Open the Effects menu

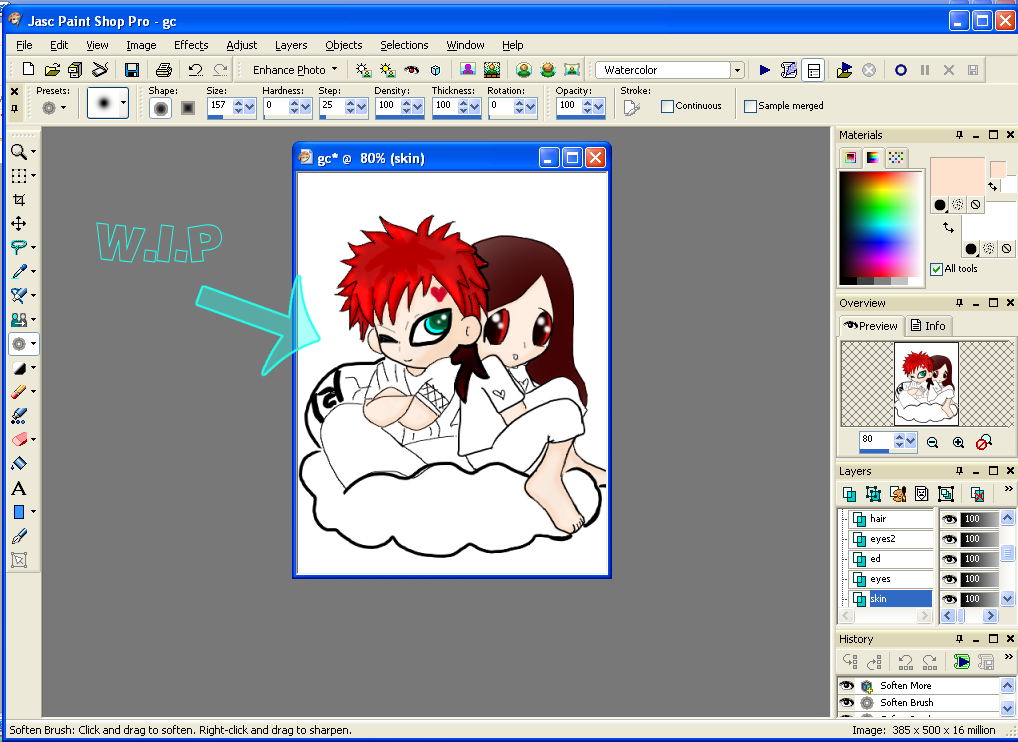pos(191,45)
